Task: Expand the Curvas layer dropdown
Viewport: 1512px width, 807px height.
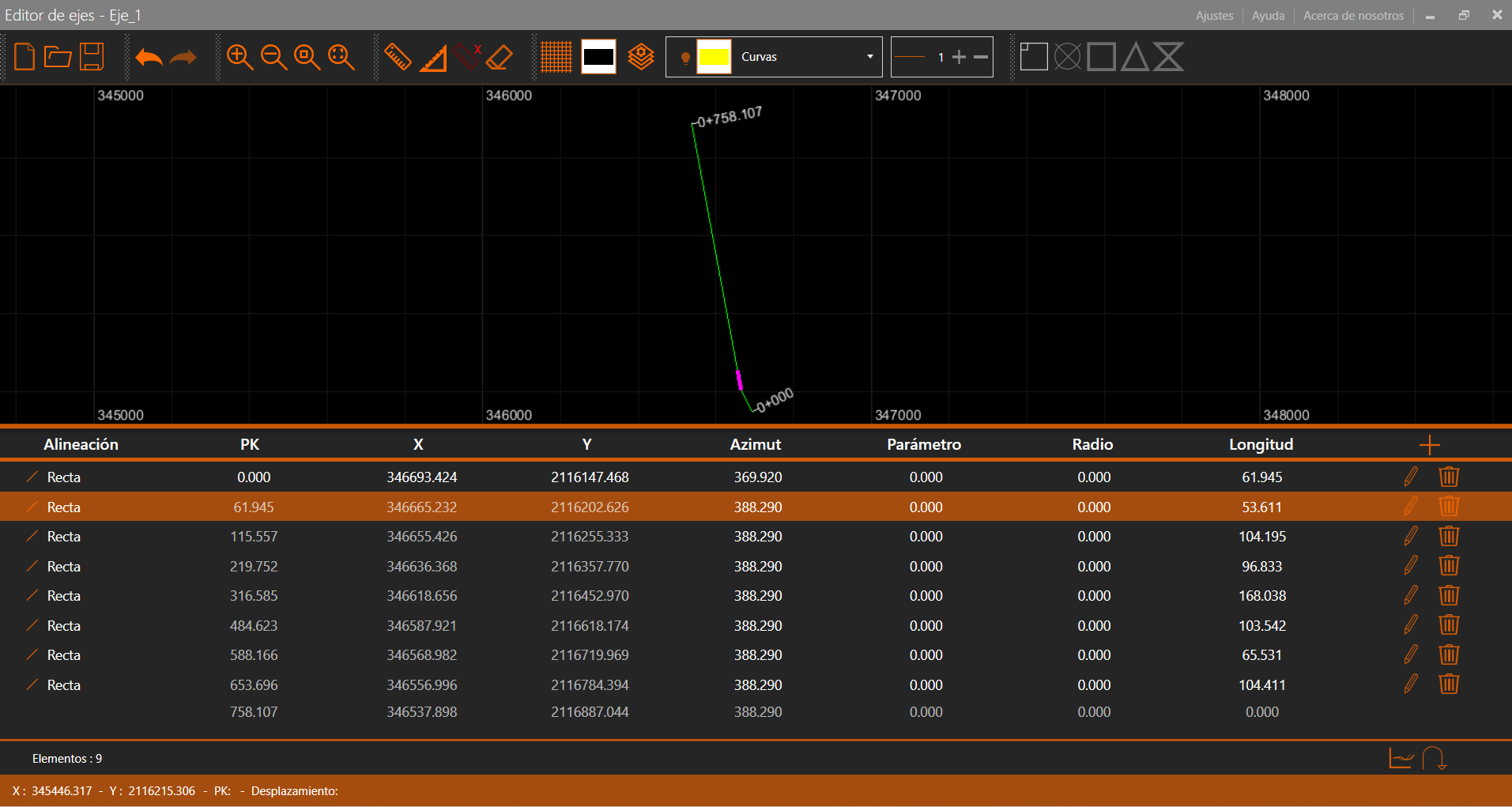Action: [x=870, y=57]
